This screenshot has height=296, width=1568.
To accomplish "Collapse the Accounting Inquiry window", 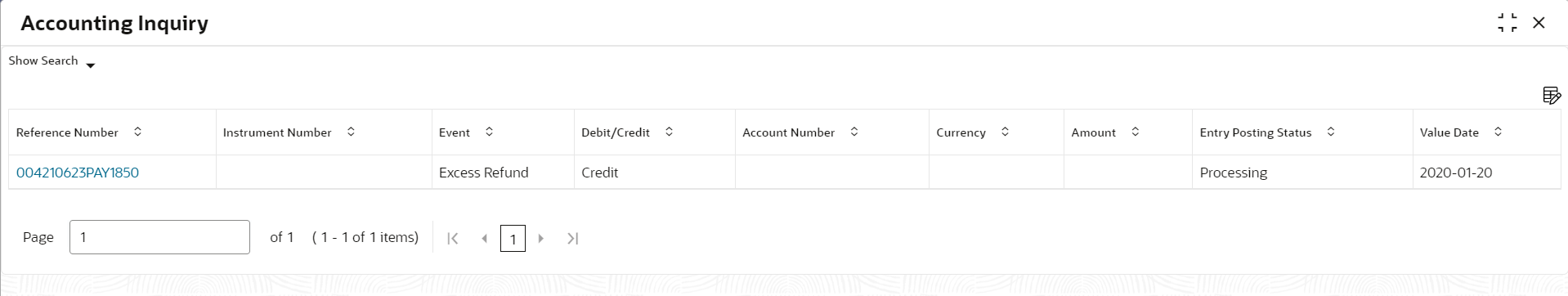I will click(x=1508, y=23).
